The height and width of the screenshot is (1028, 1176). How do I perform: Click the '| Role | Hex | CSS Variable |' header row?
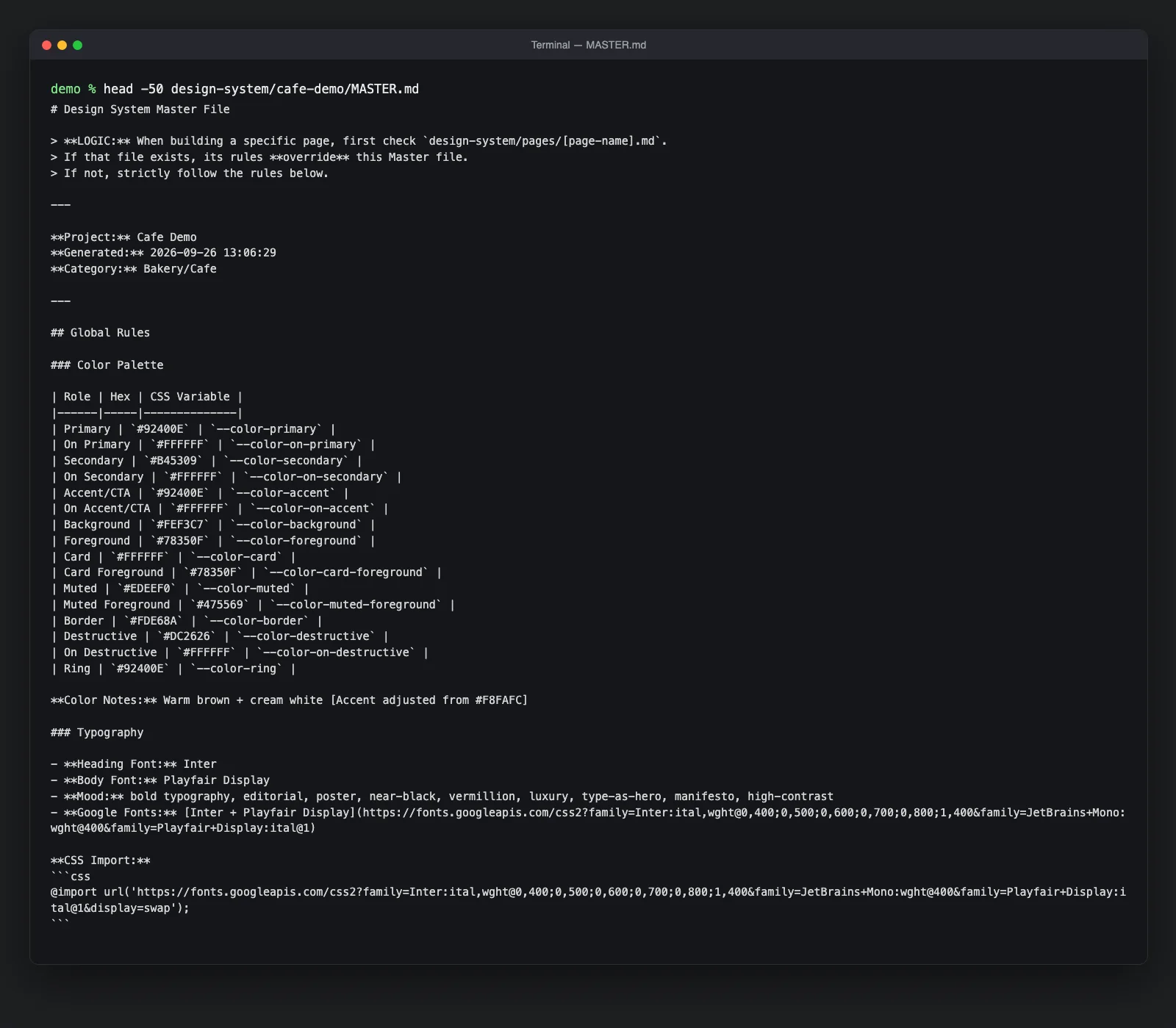147,397
